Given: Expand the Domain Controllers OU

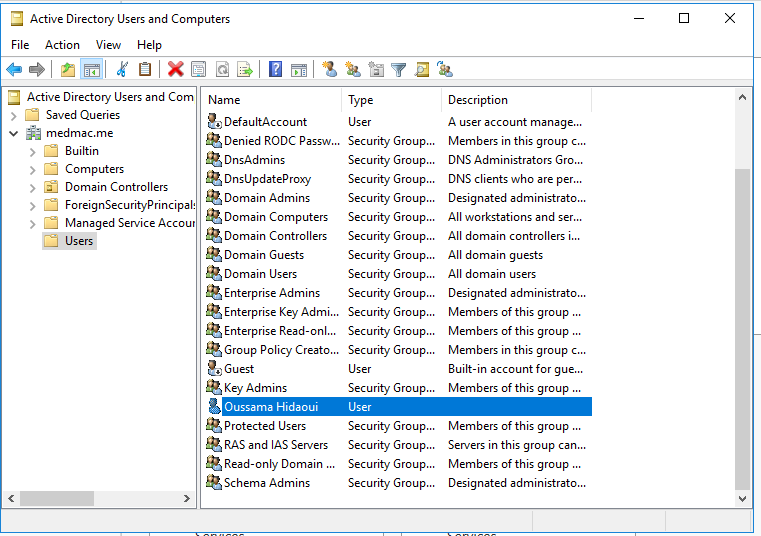Looking at the screenshot, I should [33, 188].
